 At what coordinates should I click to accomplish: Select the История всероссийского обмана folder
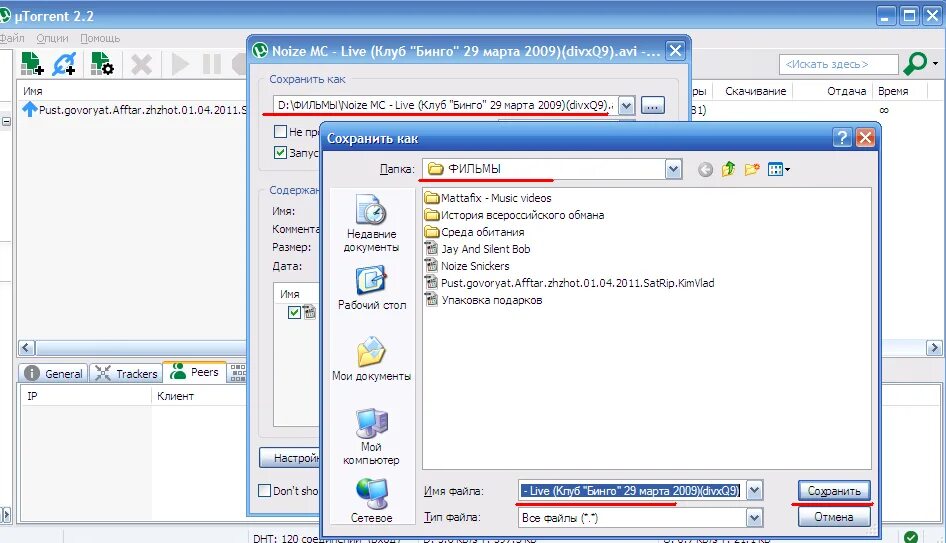[x=514, y=215]
